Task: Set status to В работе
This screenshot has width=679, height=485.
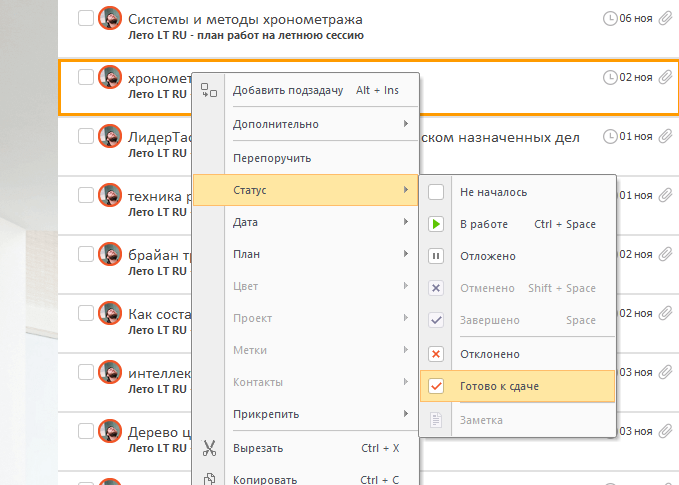Action: click(x=517, y=224)
